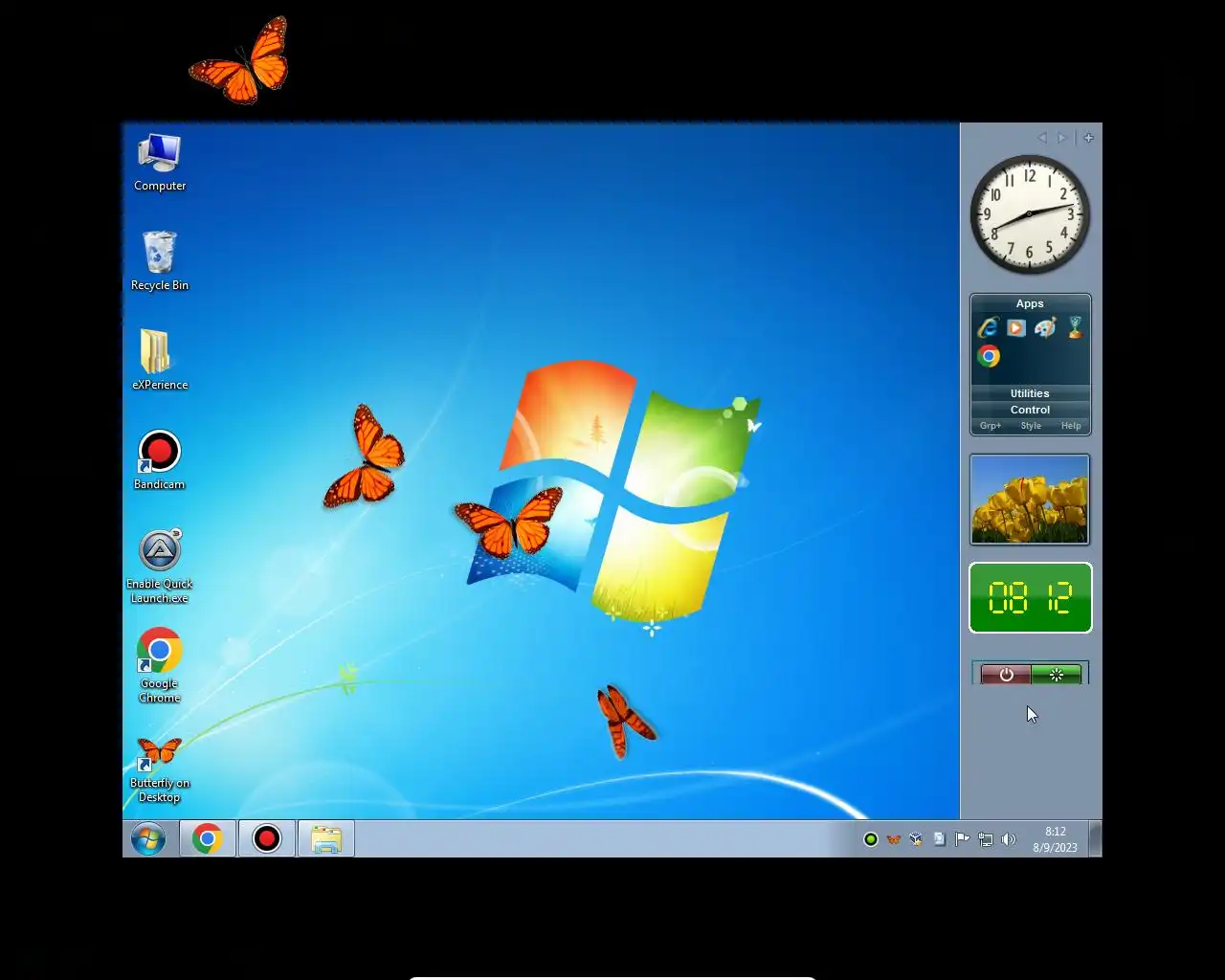Click Style in the launcher gadget
The height and width of the screenshot is (980, 1225).
tap(1031, 426)
